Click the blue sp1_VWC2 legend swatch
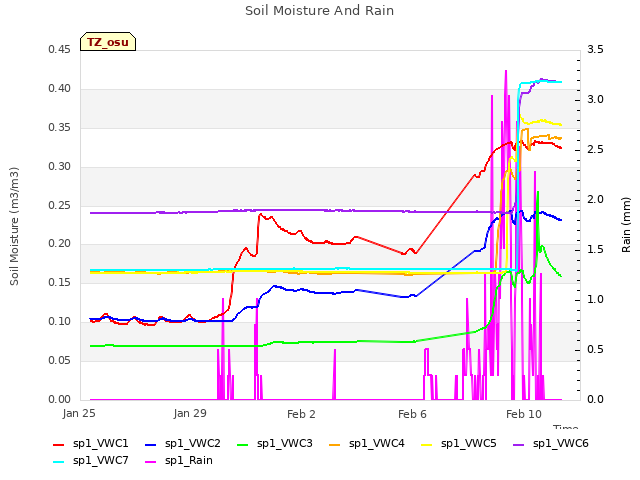 [x=151, y=445]
